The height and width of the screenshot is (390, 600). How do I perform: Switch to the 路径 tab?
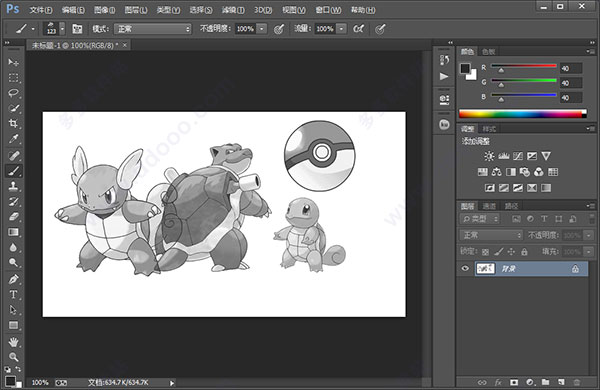(x=511, y=206)
